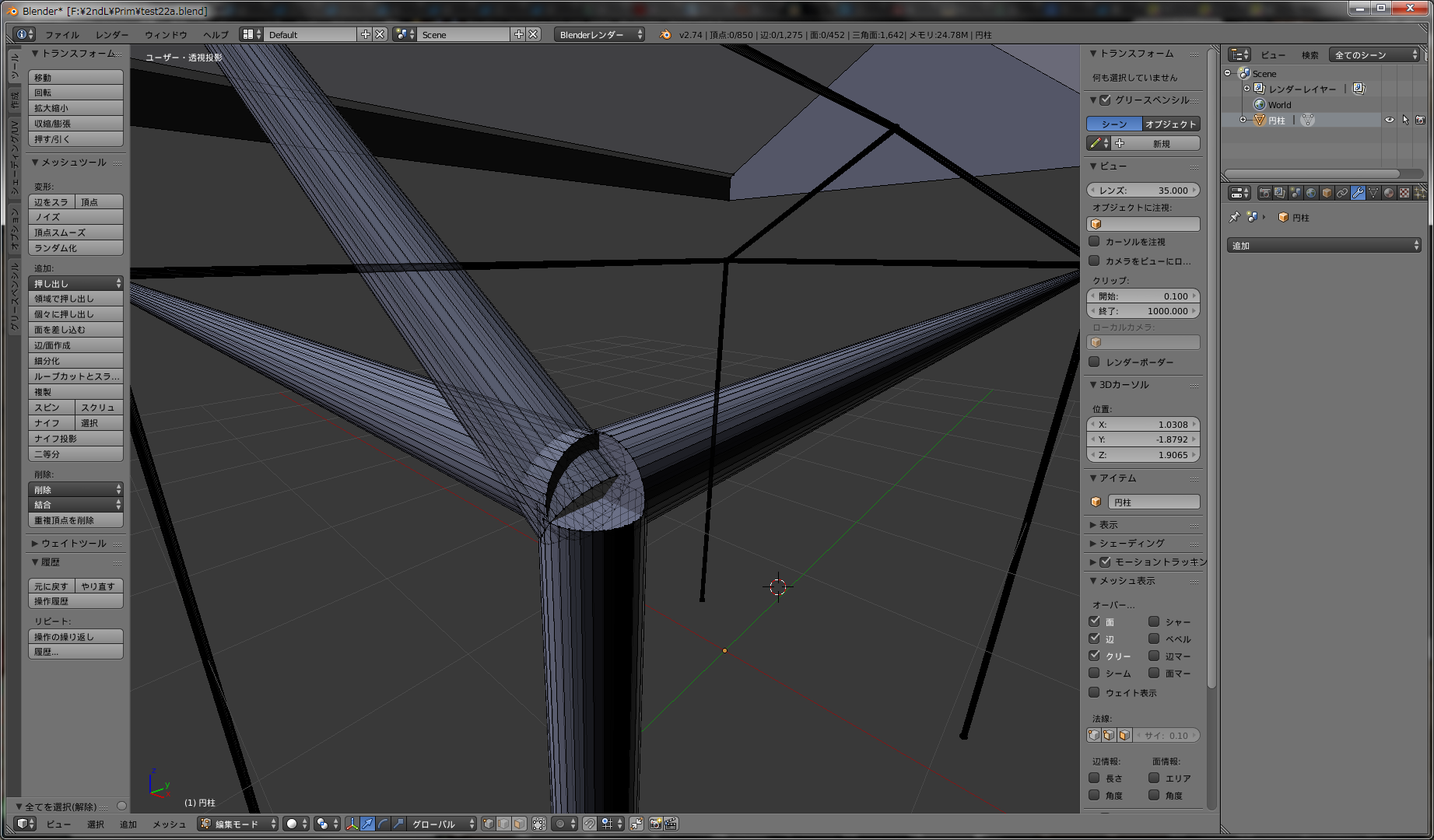This screenshot has width=1434, height=840.
Task: Click the 細分化 button
Action: click(75, 361)
